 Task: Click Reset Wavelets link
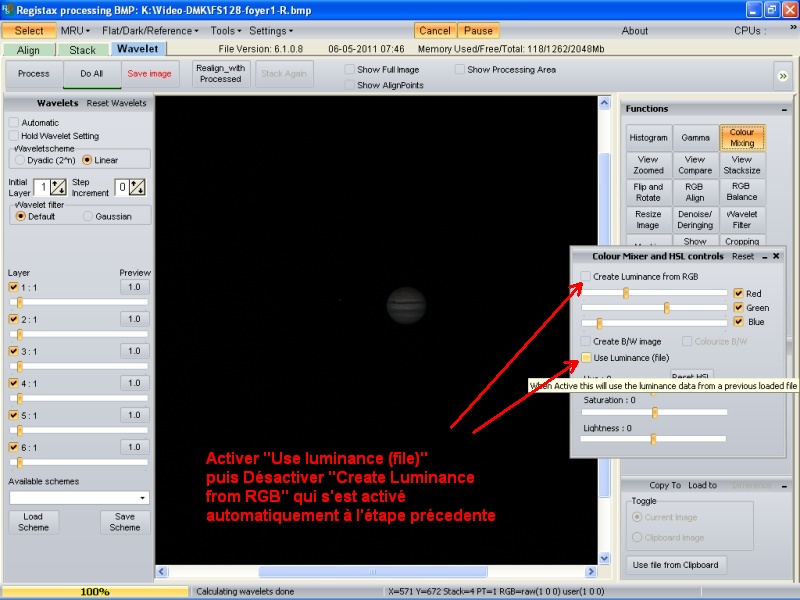point(116,103)
